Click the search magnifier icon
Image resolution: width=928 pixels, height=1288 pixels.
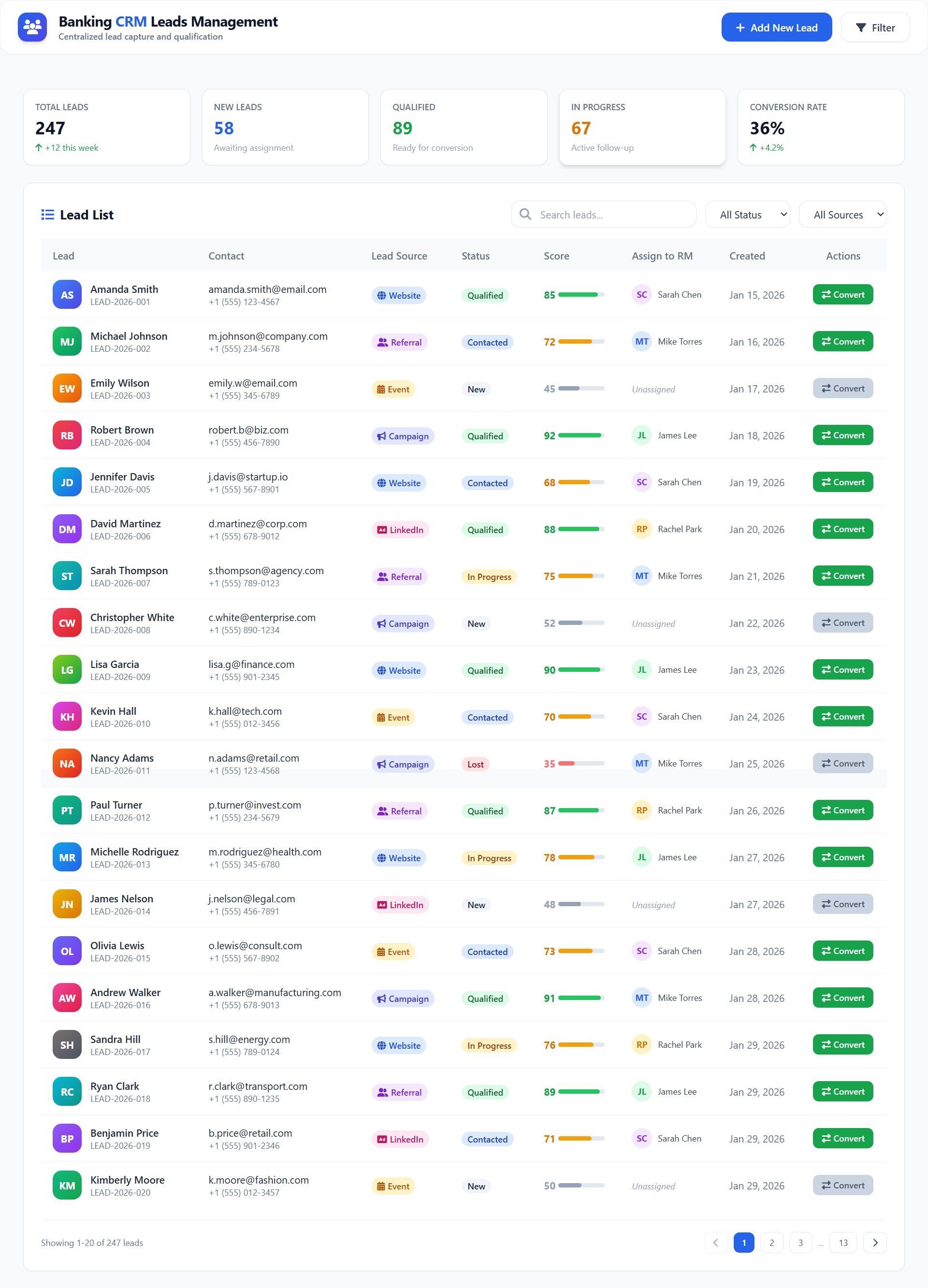pos(525,214)
